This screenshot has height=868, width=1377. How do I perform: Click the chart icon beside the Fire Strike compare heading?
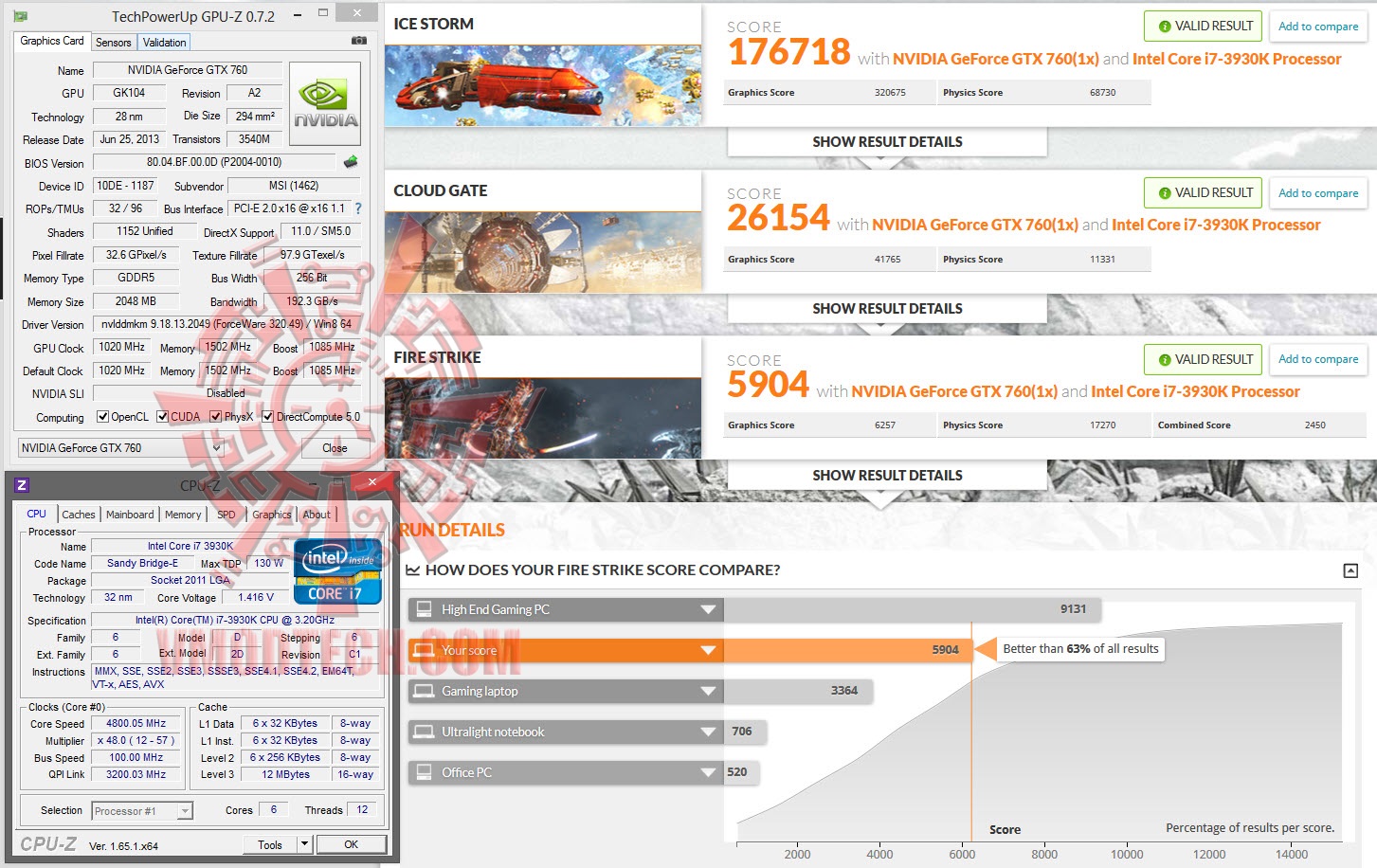tap(412, 570)
